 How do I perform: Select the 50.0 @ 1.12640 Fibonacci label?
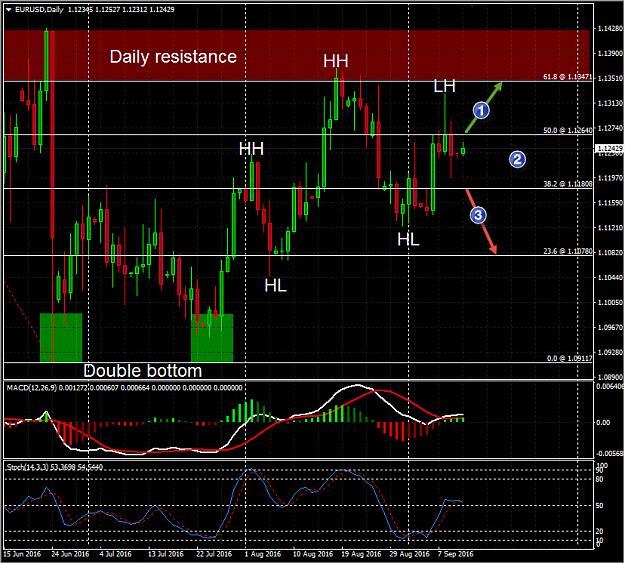coord(568,130)
